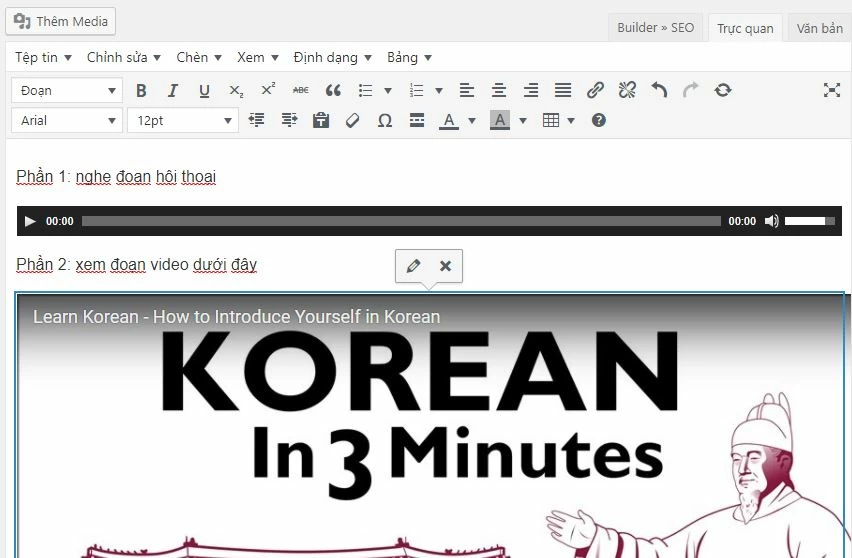Open the special character Omega tool
Image resolution: width=852 pixels, height=558 pixels.
pos(384,120)
